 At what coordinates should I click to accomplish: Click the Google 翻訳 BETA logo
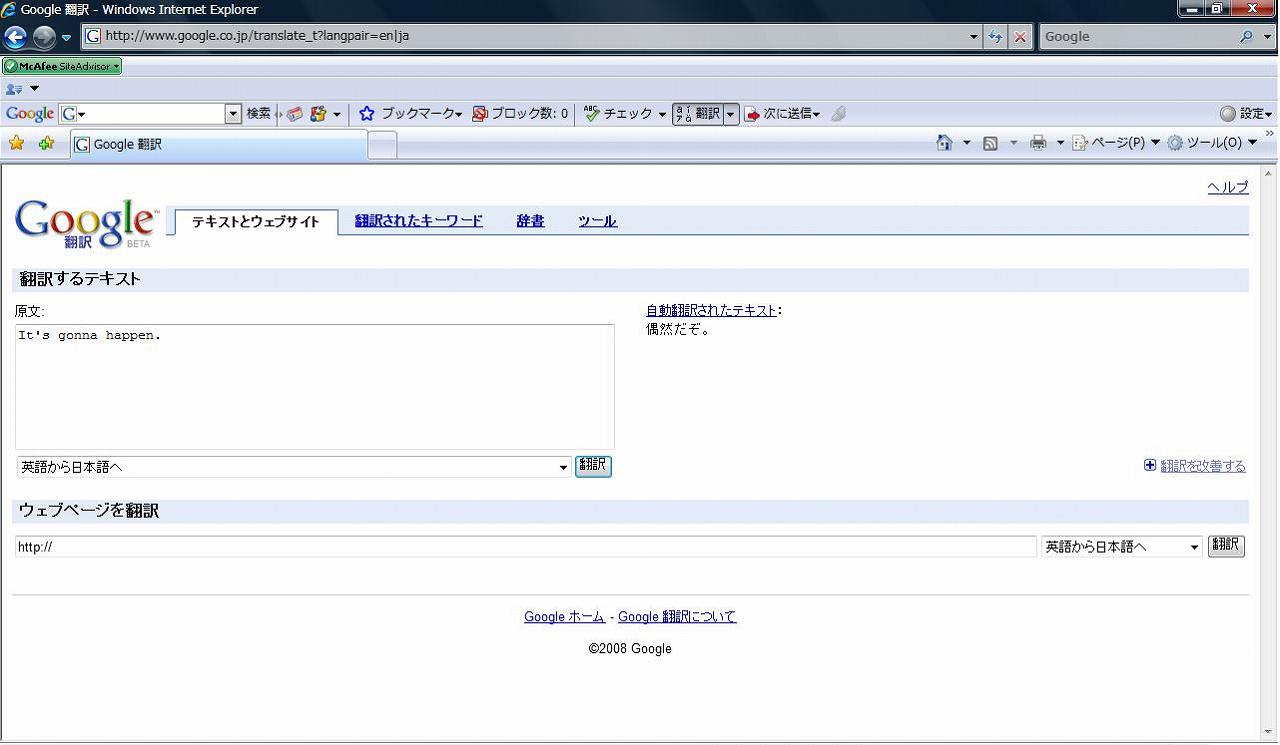coord(86,223)
